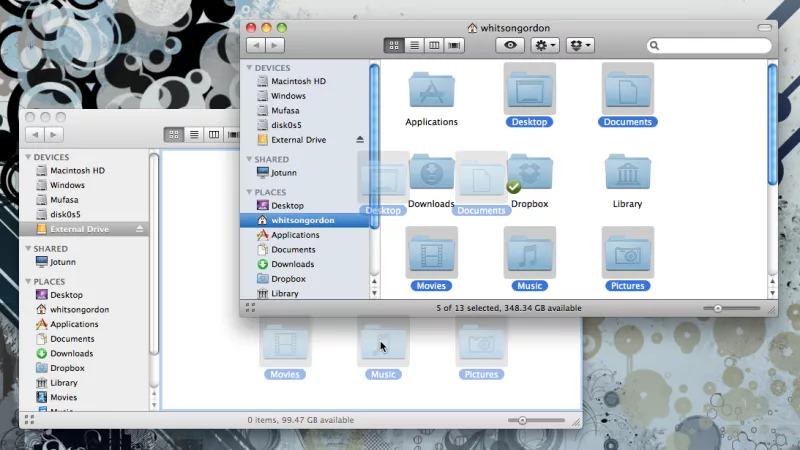This screenshot has height=450, width=800.
Task: Switch front window to icon view
Action: pos(394,45)
